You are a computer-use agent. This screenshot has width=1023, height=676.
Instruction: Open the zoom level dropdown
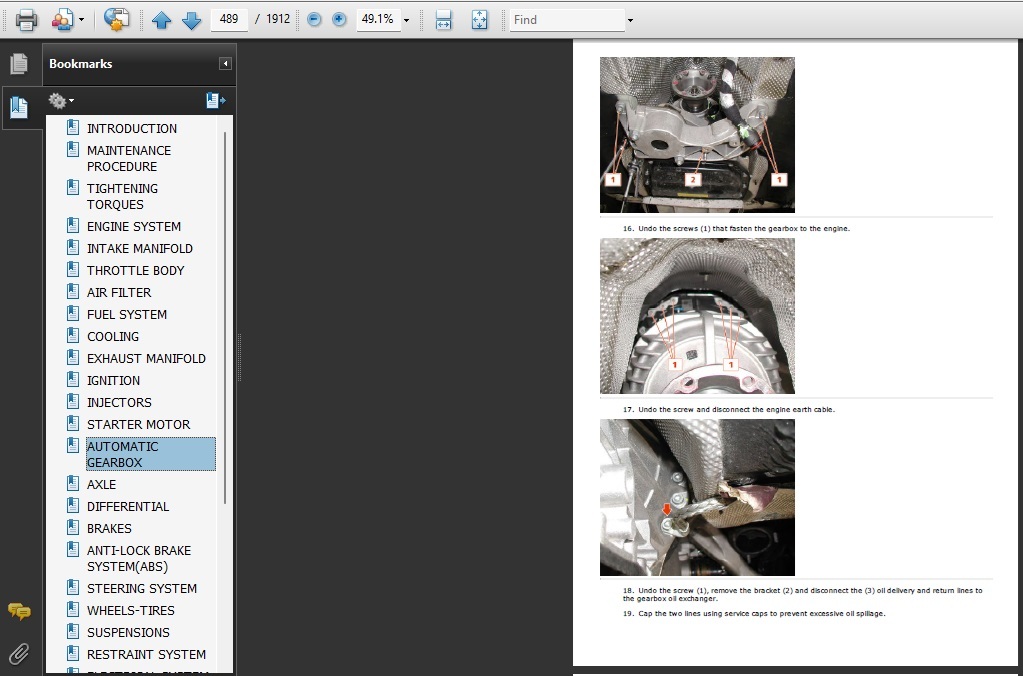pyautogui.click(x=406, y=20)
